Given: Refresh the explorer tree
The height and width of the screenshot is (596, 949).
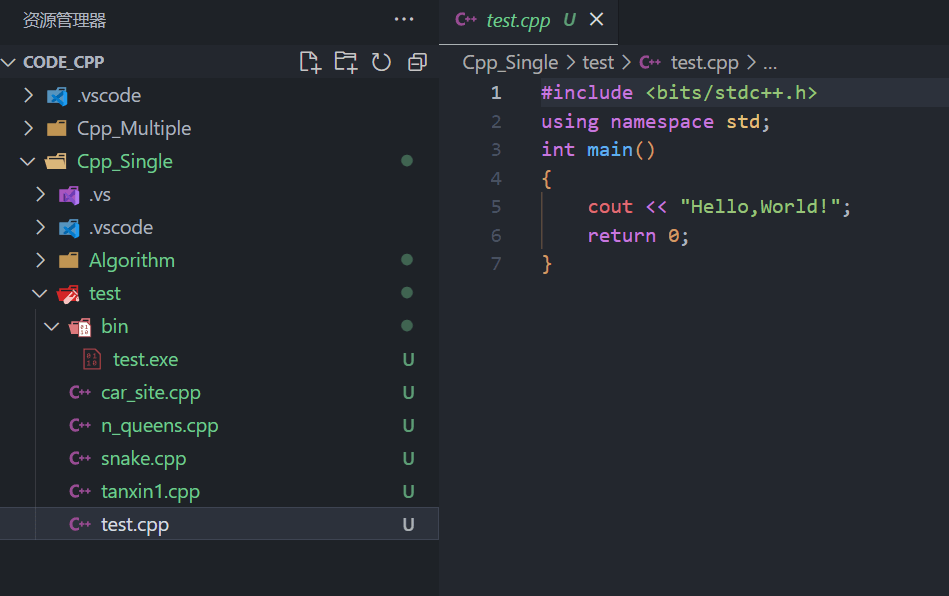Looking at the screenshot, I should coord(381,62).
